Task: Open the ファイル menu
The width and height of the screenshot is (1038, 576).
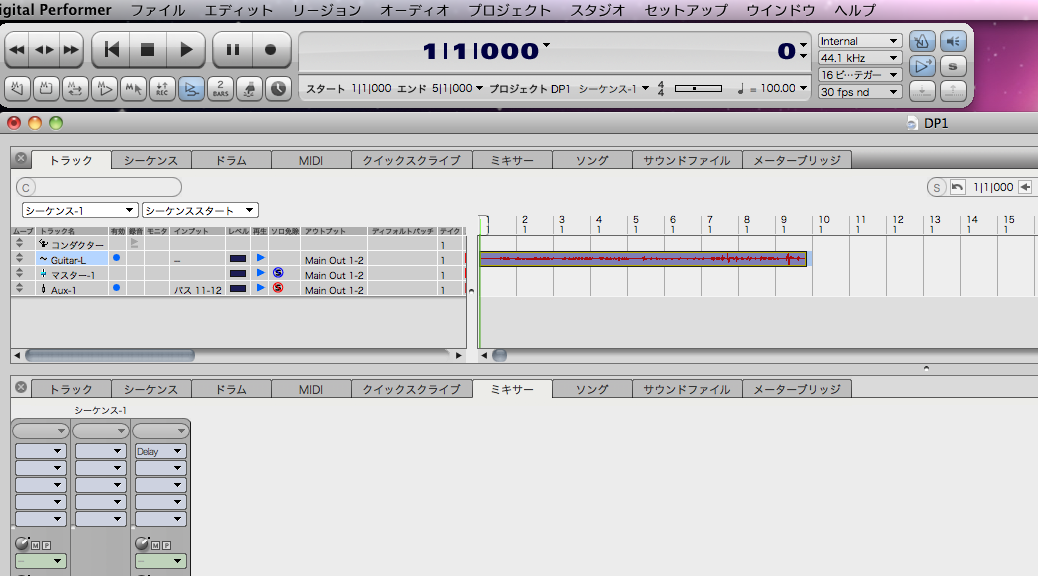Action: pos(158,11)
